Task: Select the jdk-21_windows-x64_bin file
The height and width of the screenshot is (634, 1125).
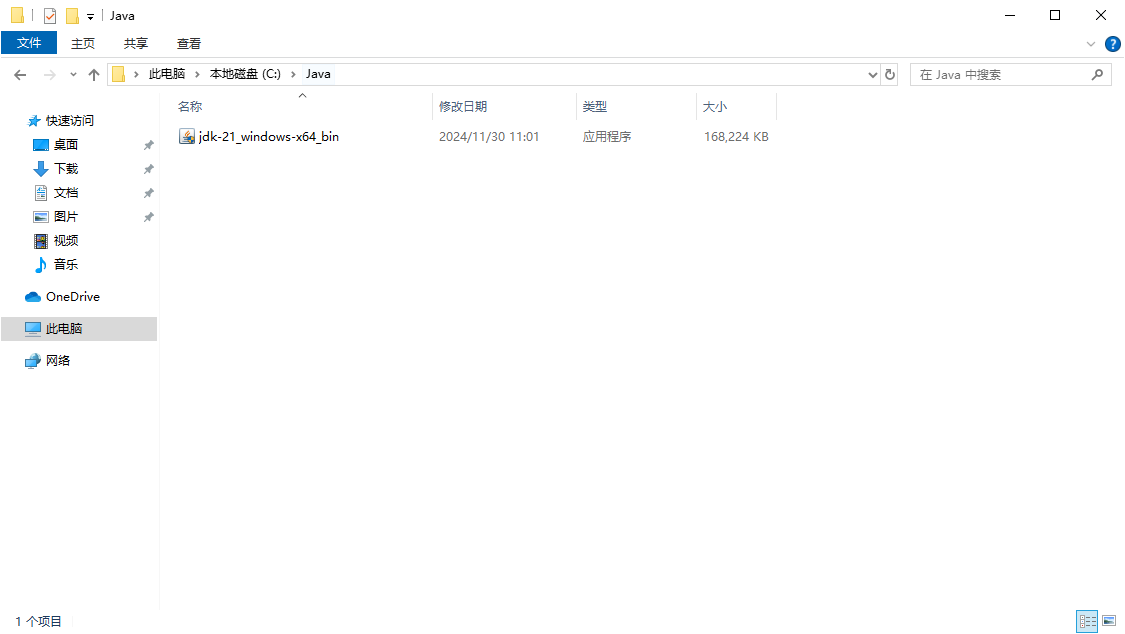Action: [x=268, y=136]
